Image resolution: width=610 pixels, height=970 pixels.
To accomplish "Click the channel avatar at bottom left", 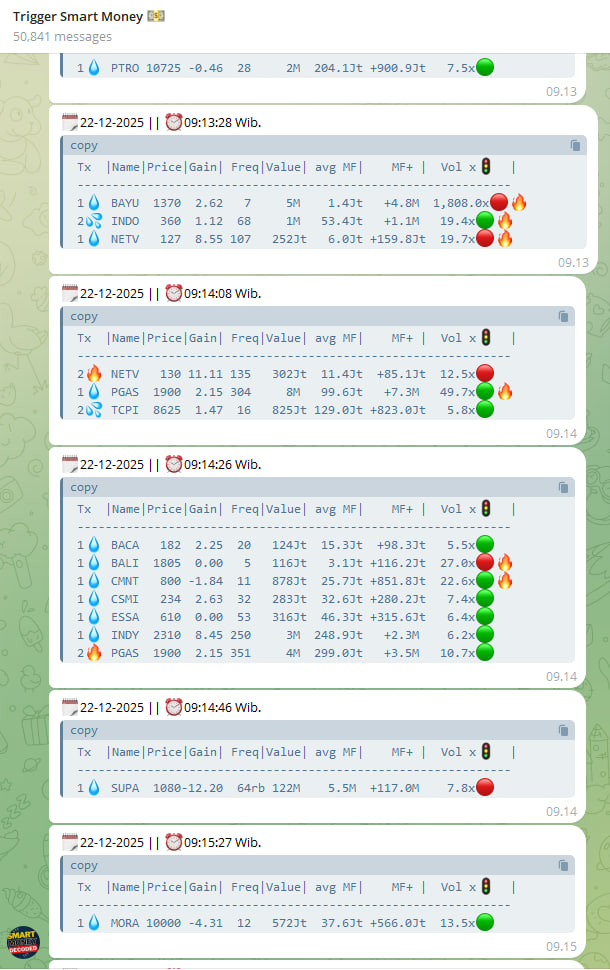I will coord(23,942).
